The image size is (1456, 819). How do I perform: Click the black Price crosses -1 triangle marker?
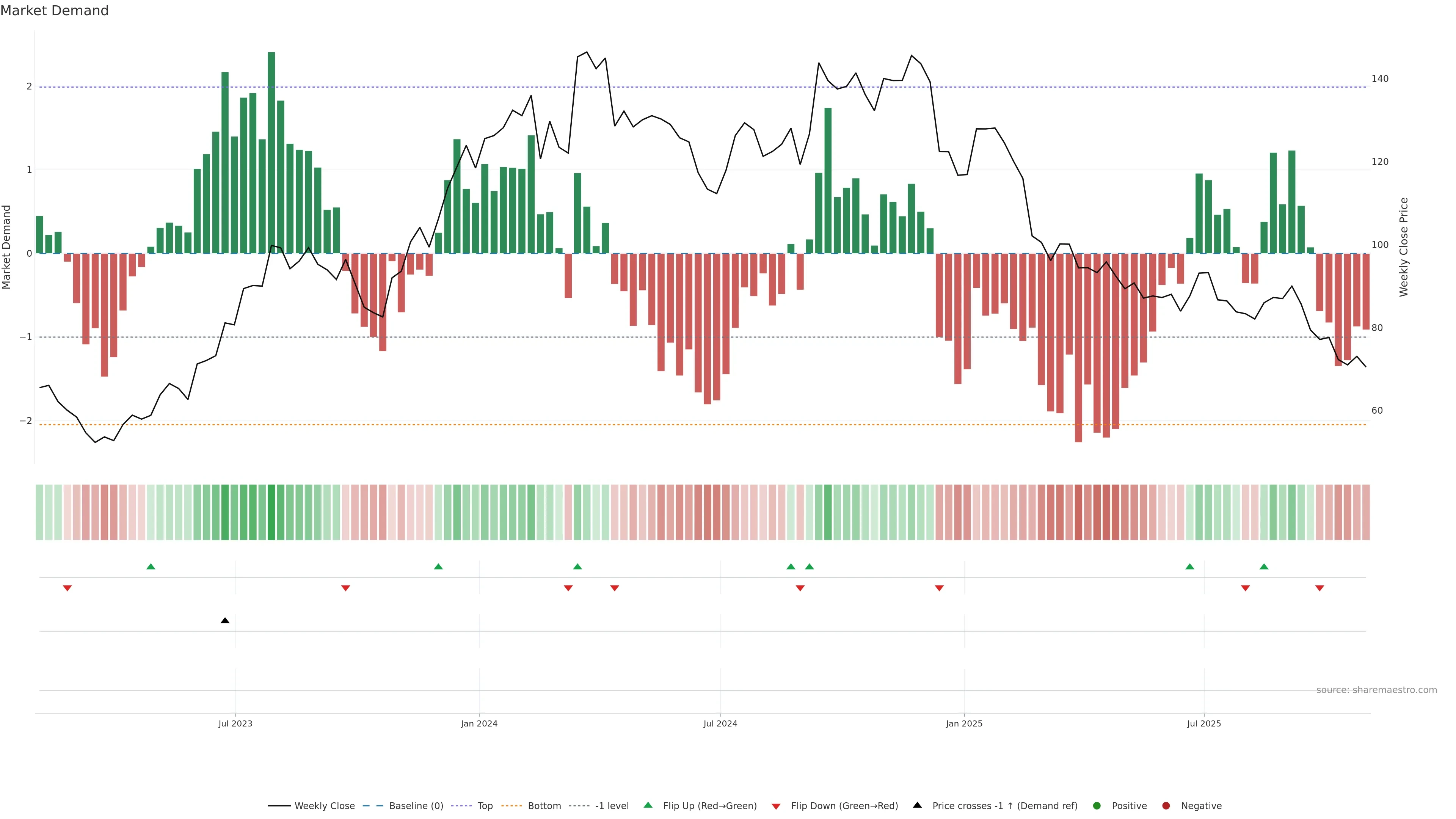(x=225, y=621)
